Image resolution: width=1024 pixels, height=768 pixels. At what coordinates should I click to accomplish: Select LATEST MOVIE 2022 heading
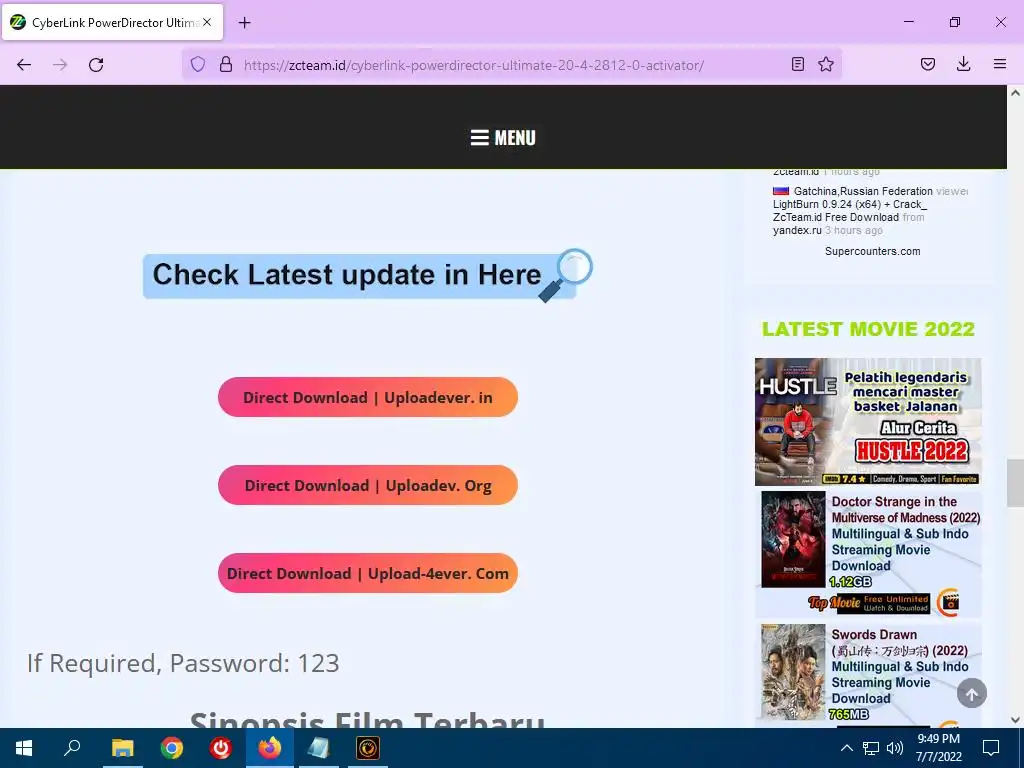868,329
